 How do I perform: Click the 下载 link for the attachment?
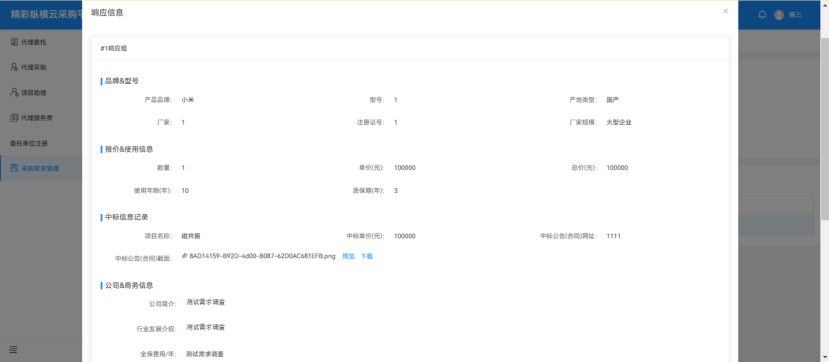pos(366,256)
